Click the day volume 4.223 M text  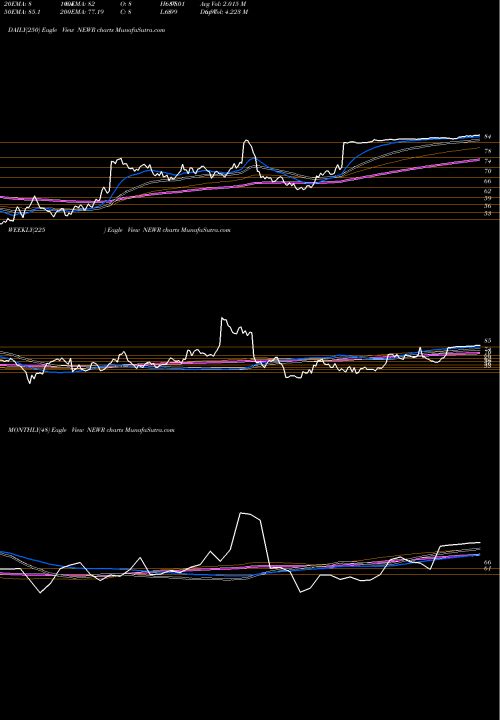[224, 12]
